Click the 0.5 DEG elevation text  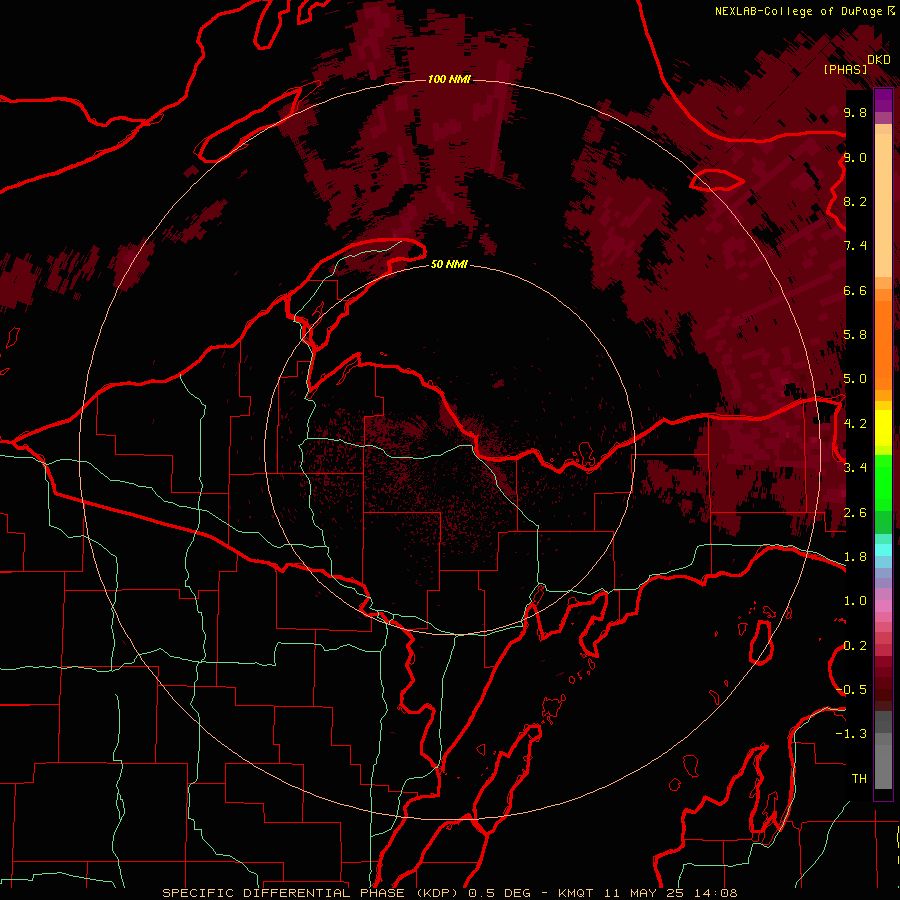point(498,893)
